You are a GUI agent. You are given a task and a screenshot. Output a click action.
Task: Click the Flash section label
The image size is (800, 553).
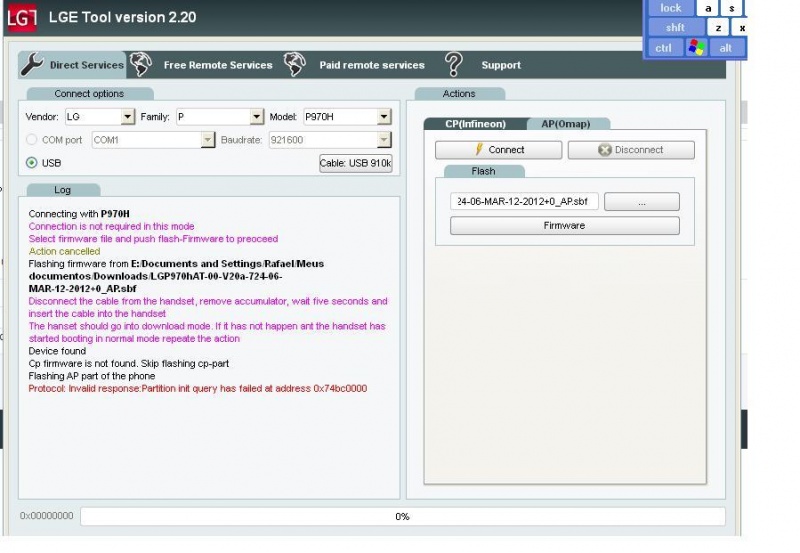point(483,171)
